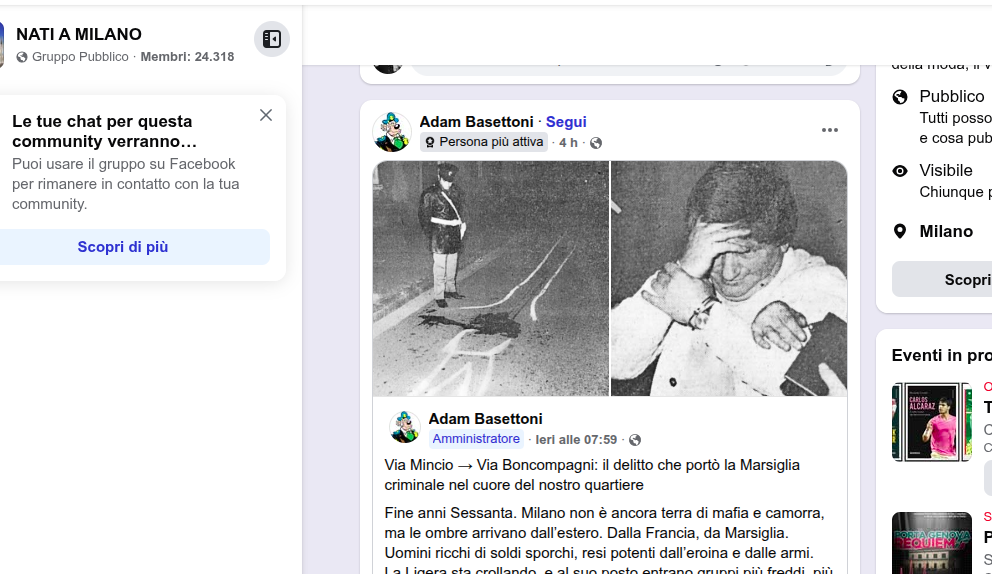Viewport: 992px width, 574px height.
Task: Click the 'Persona più attiva' badge
Action: click(x=484, y=142)
